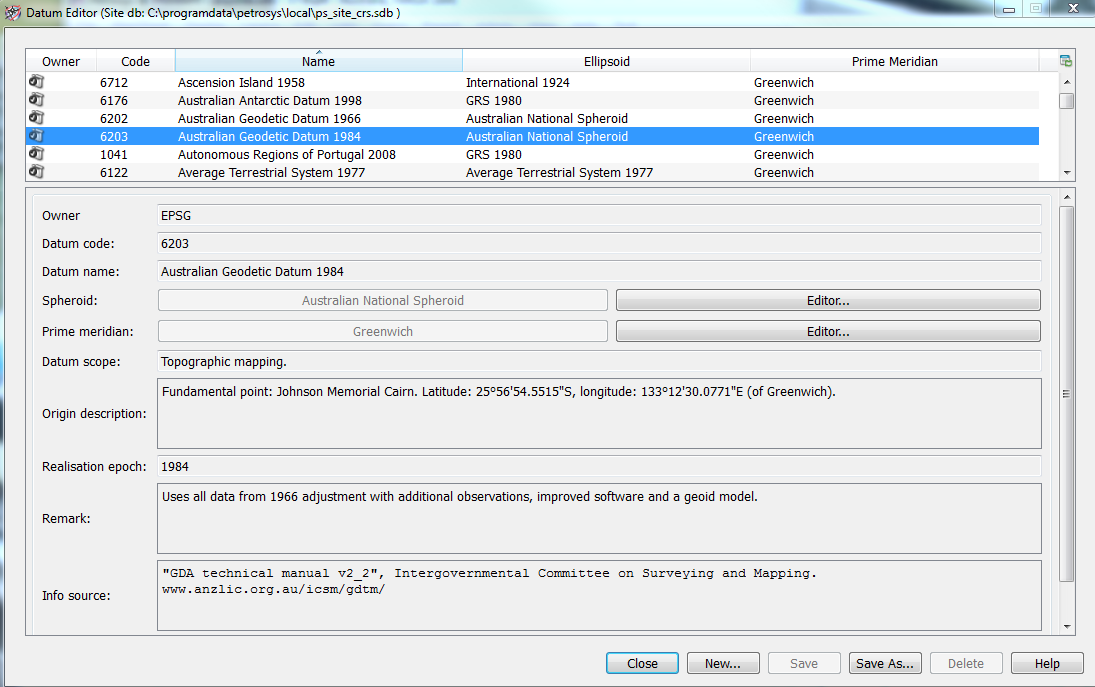Open the Prime meridian Editor button
Viewport: 1095px width, 687px height.
pos(828,331)
